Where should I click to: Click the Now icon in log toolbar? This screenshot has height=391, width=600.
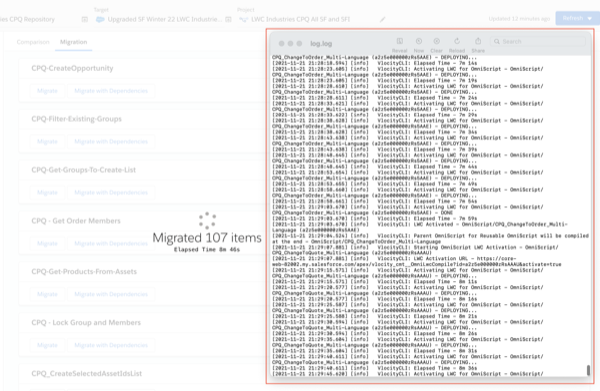tap(419, 41)
